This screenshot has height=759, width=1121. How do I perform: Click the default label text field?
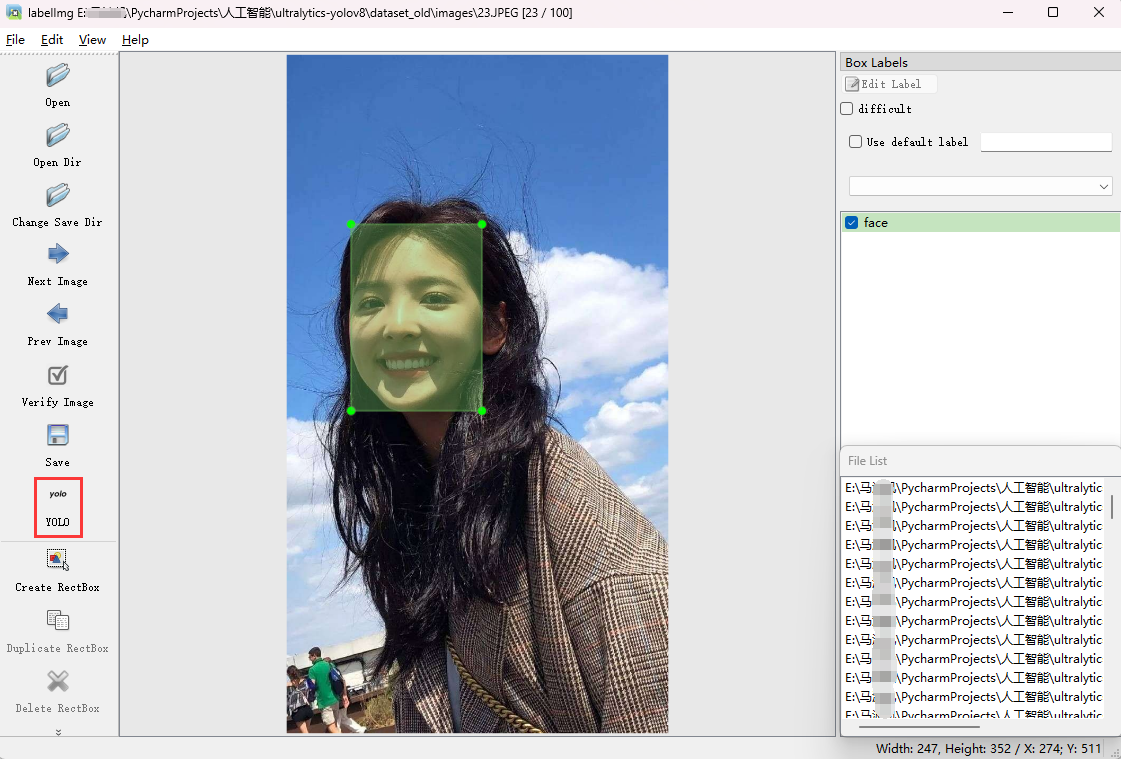(1046, 142)
